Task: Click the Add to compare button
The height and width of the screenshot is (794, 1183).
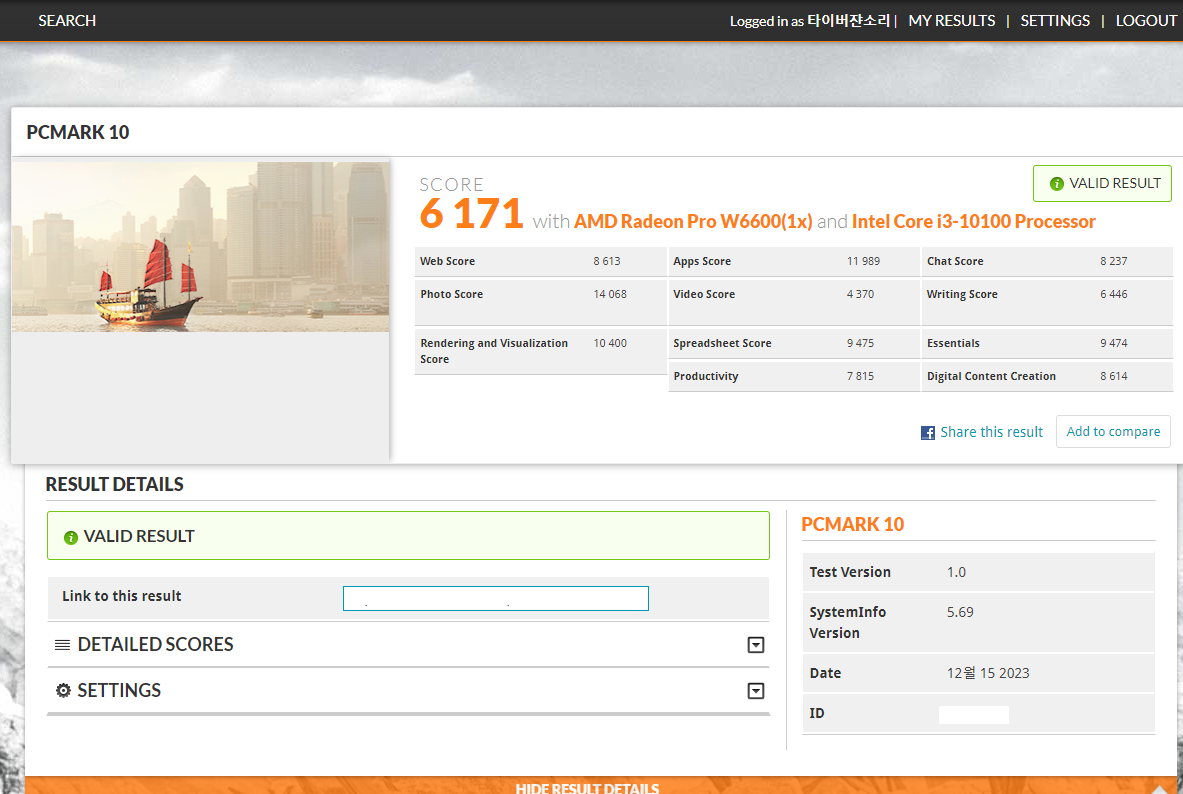Action: (x=1113, y=431)
